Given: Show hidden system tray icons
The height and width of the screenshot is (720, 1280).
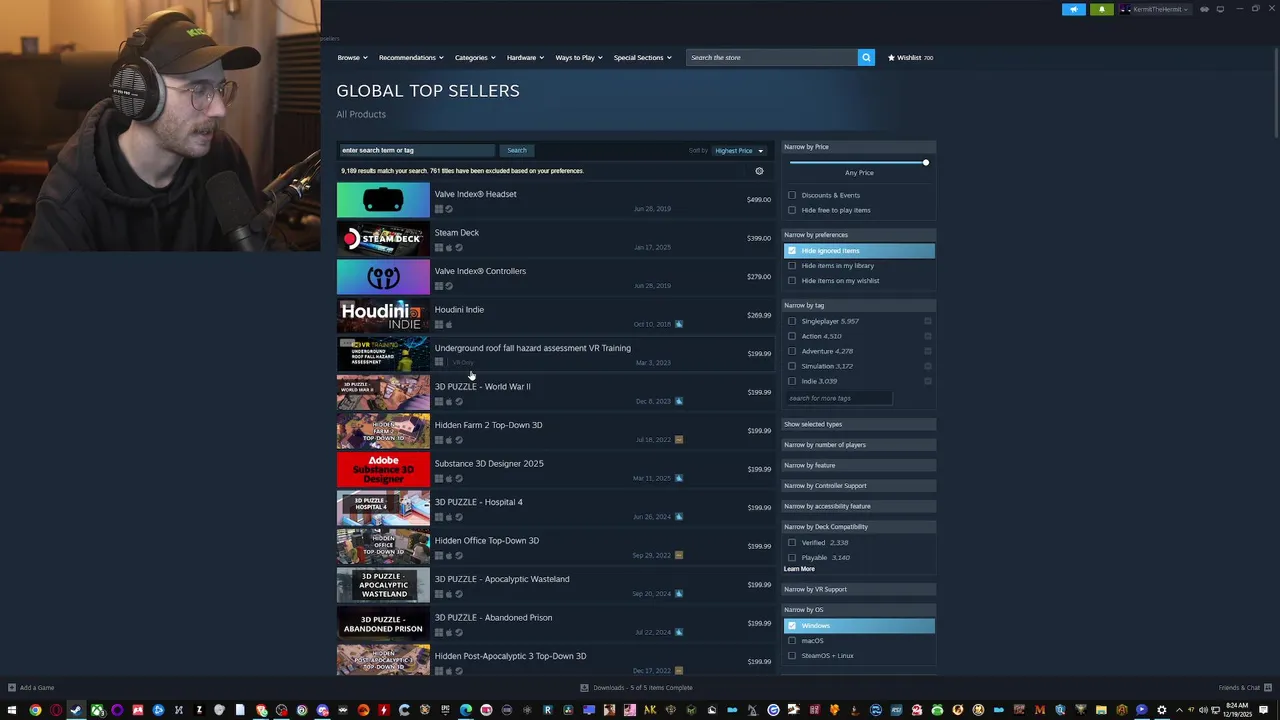Looking at the screenshot, I should point(1180,710).
